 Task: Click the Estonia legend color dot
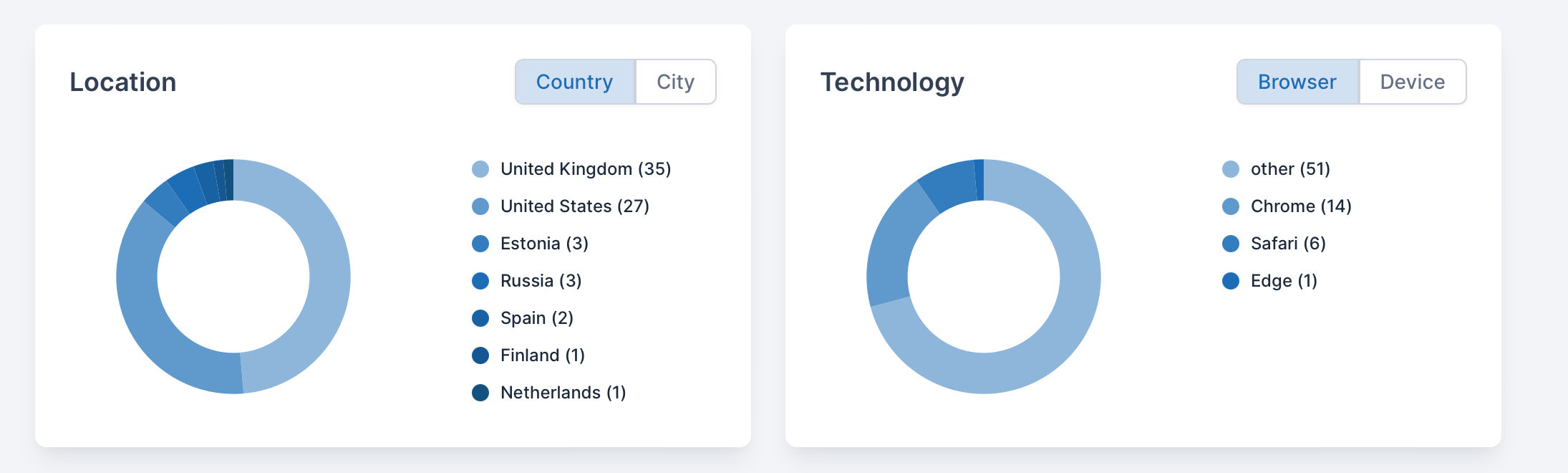click(480, 244)
